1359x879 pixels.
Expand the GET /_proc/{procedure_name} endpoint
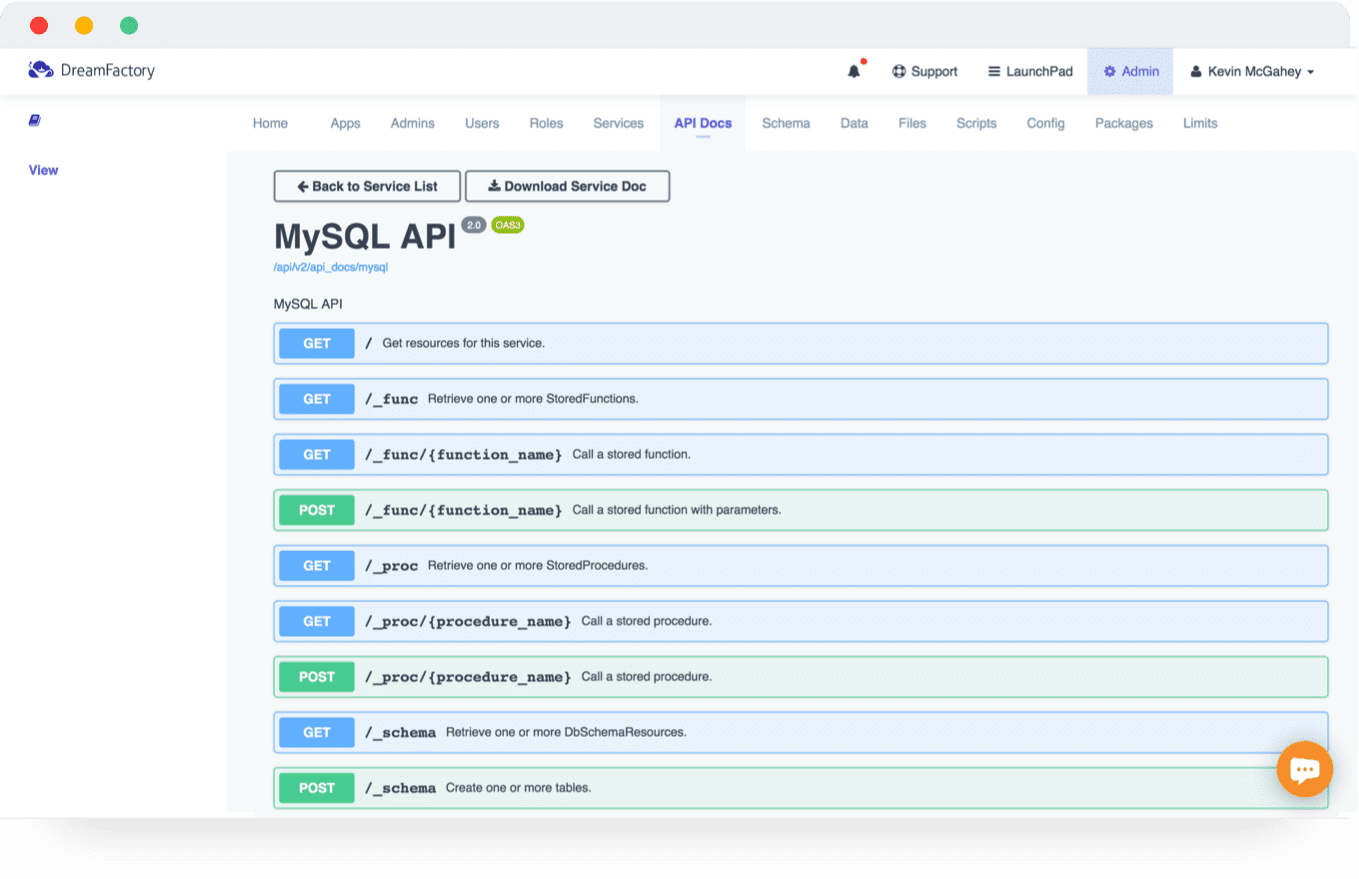tap(800, 621)
